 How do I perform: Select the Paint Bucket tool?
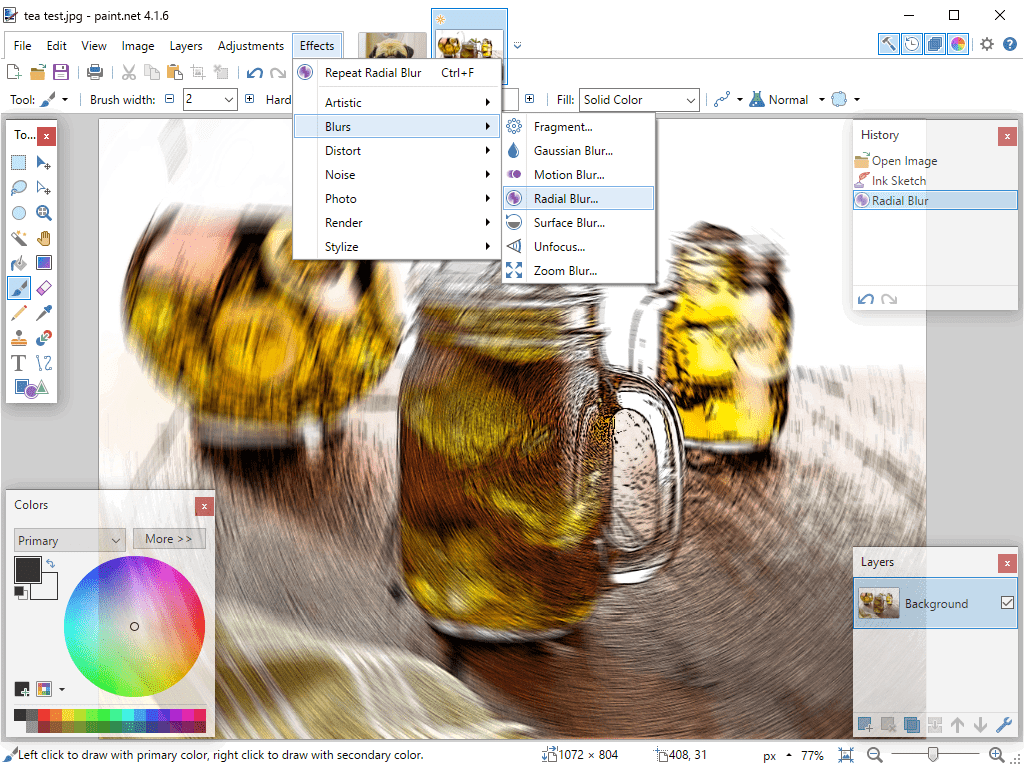click(18, 263)
